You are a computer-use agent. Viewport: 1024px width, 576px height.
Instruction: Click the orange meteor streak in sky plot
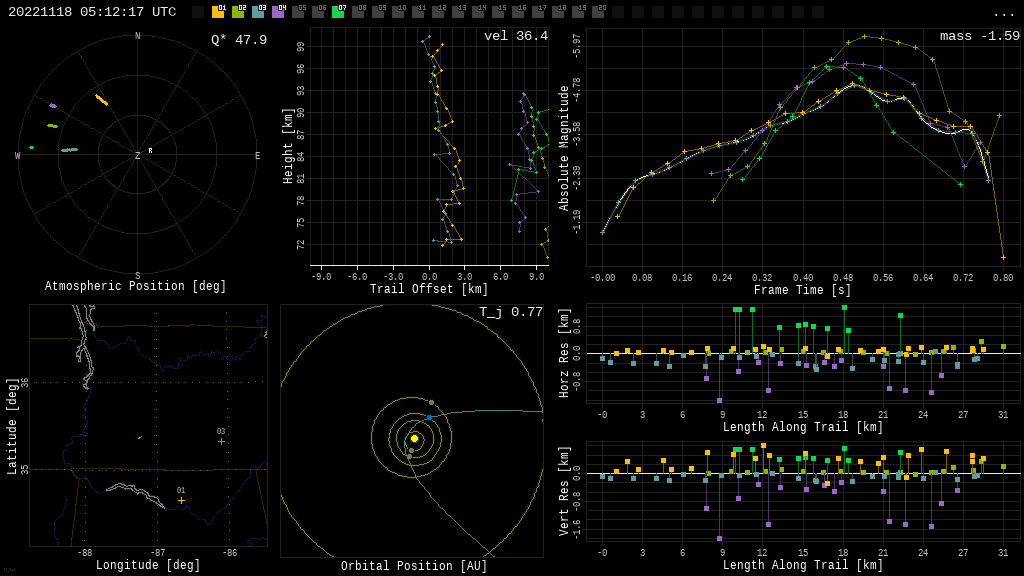(x=101, y=99)
